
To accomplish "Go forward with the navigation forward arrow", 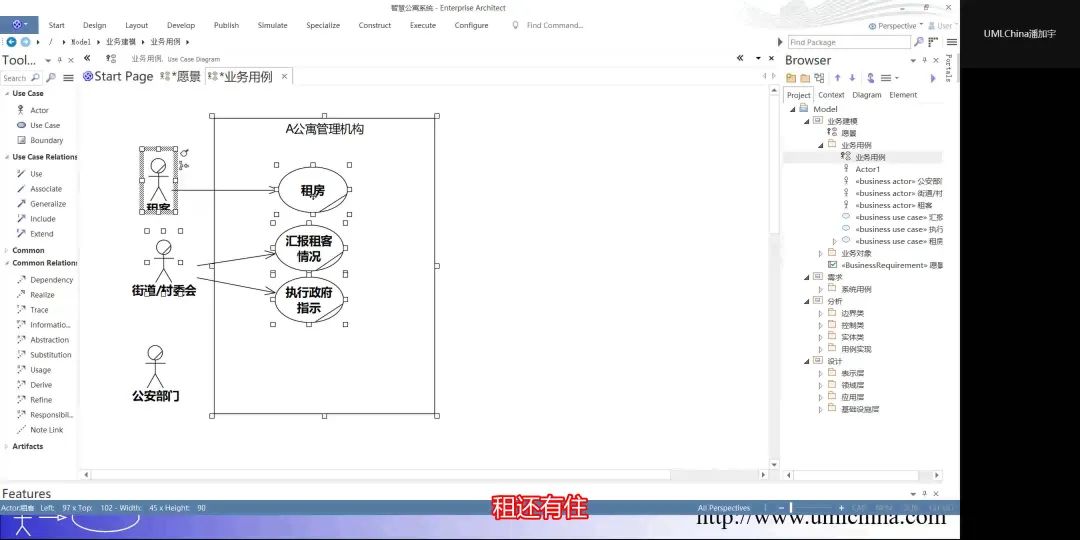I will coord(25,42).
